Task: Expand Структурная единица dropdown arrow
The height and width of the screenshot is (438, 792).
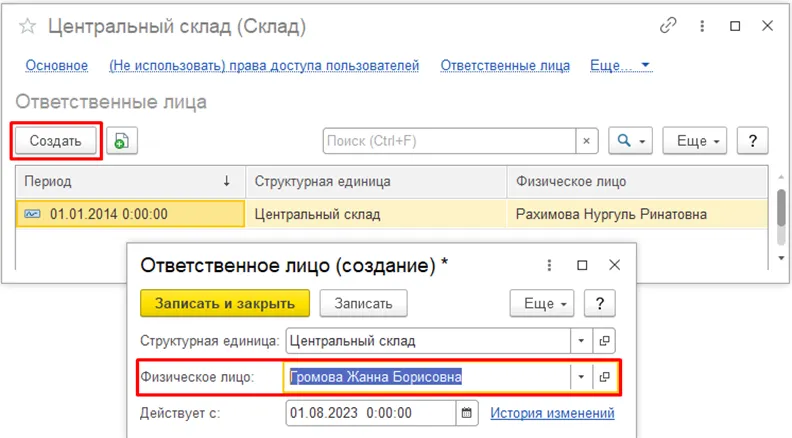Action: pyautogui.click(x=581, y=340)
